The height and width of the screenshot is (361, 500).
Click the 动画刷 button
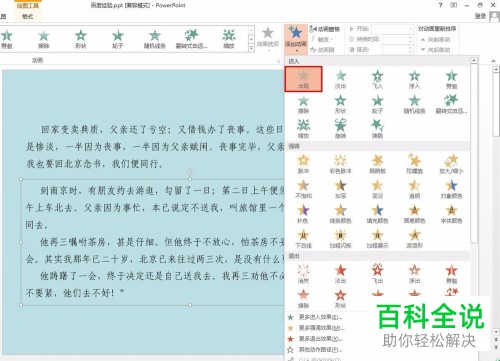tap(322, 50)
